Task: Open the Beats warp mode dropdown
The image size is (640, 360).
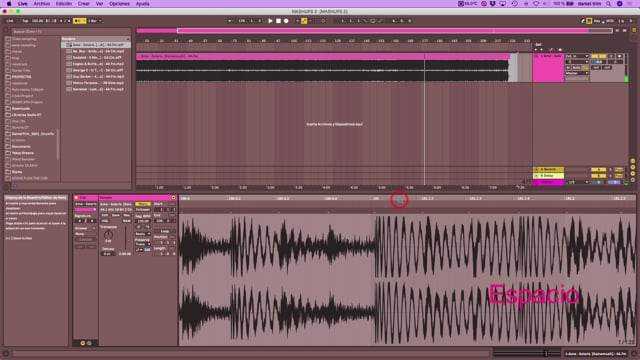Action: [x=143, y=234]
